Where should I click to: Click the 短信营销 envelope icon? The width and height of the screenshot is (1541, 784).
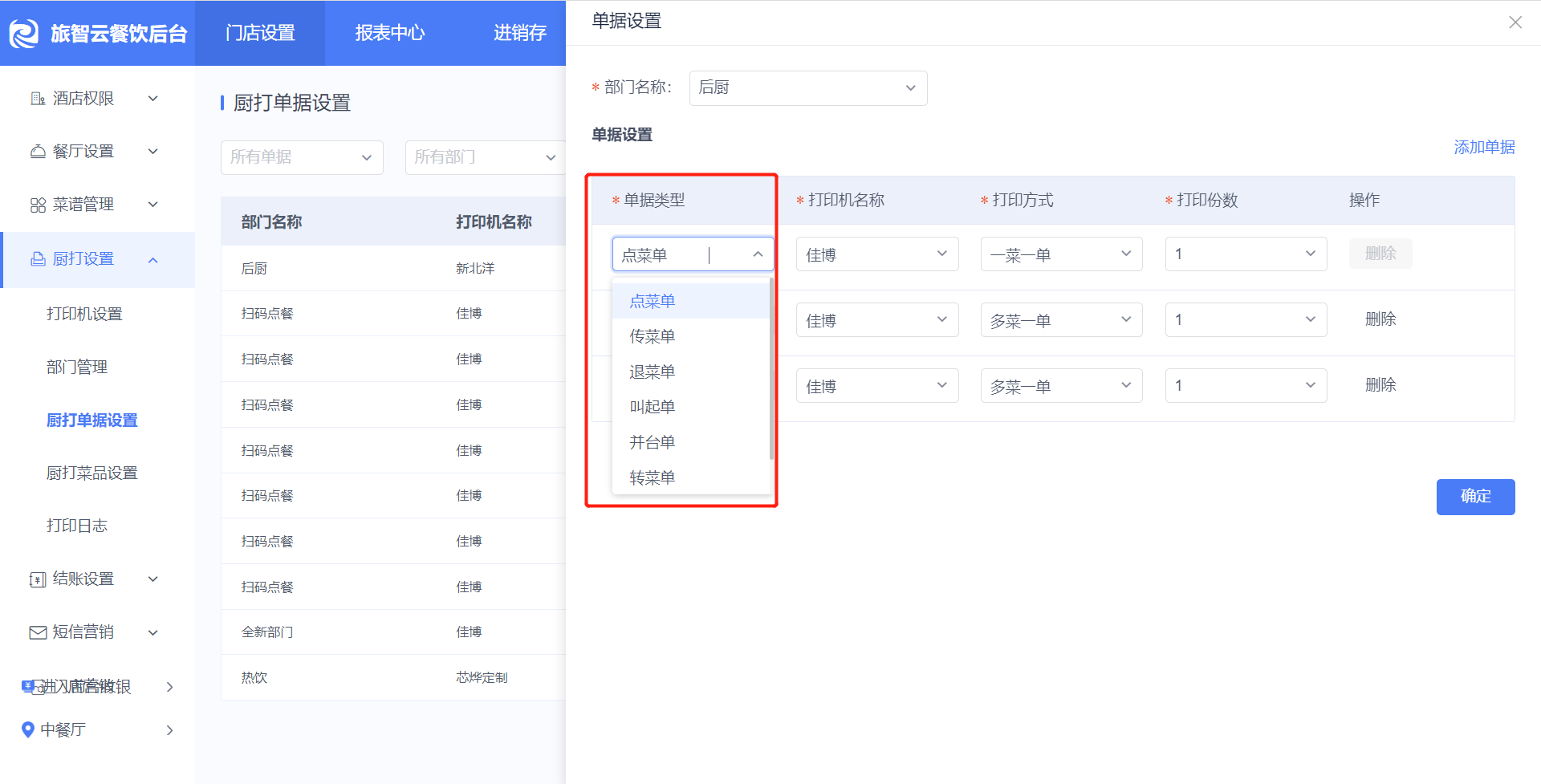click(x=38, y=632)
